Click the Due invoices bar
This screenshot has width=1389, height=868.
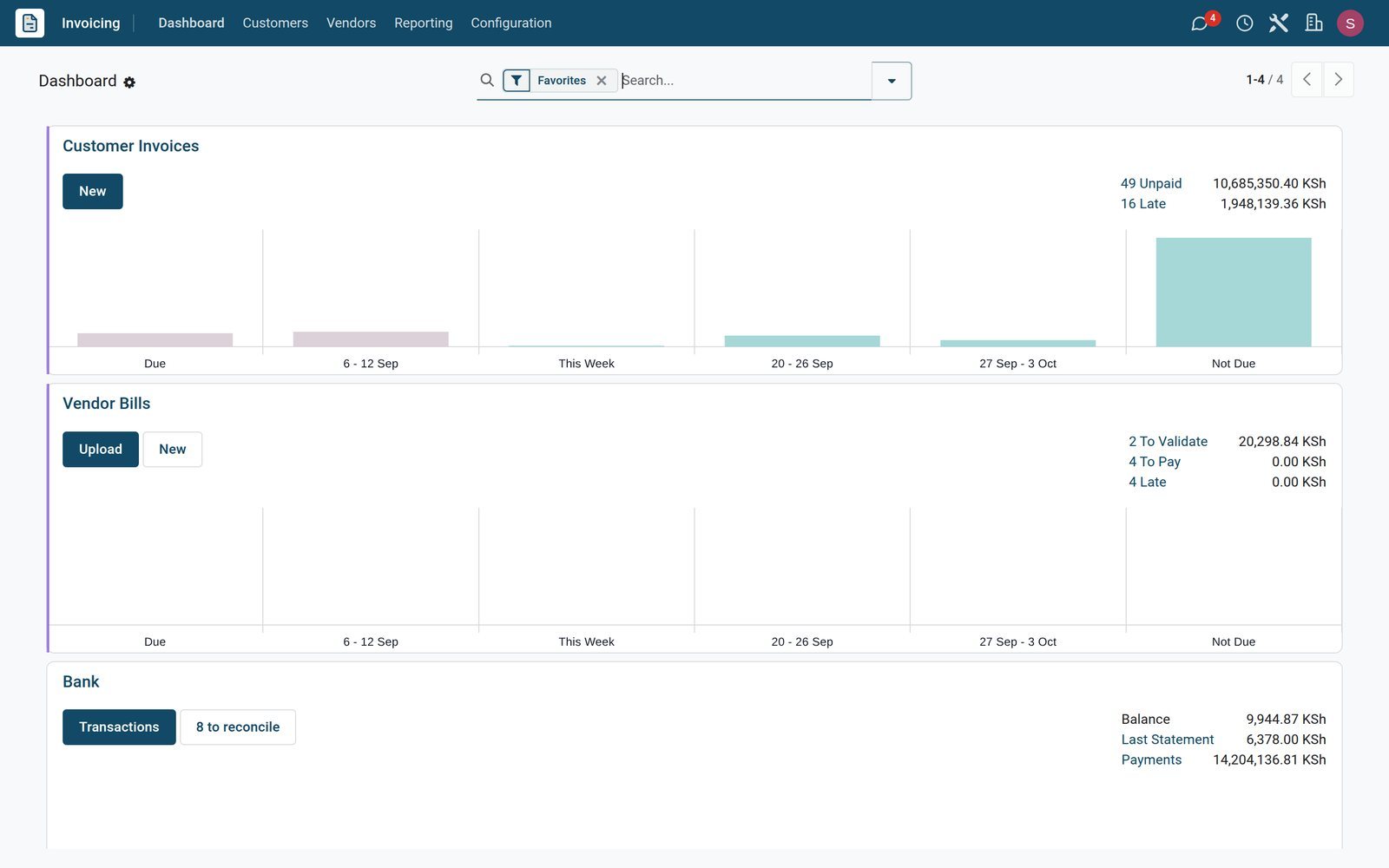(155, 340)
